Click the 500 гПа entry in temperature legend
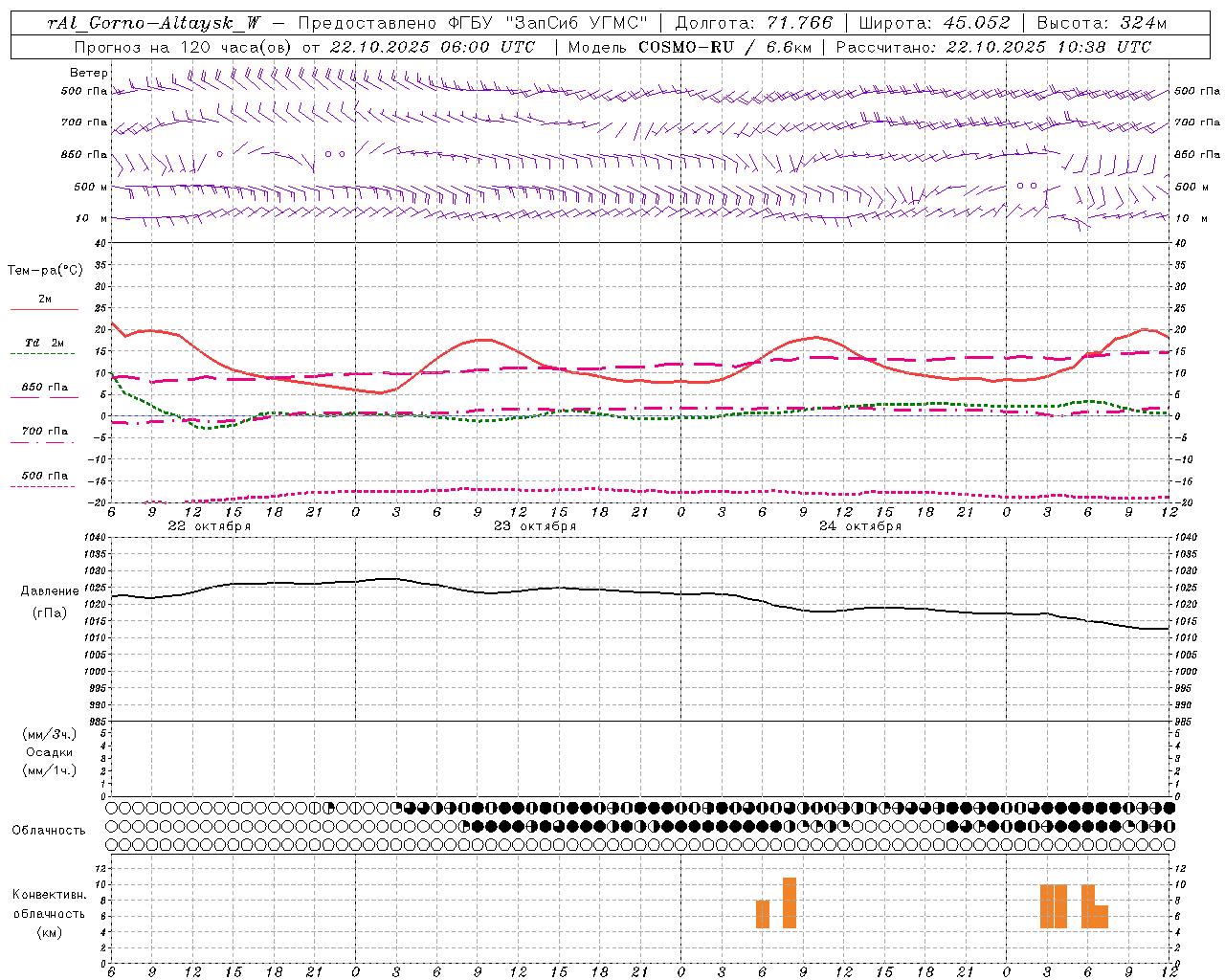The height and width of the screenshot is (980, 1225). pyautogui.click(x=45, y=476)
